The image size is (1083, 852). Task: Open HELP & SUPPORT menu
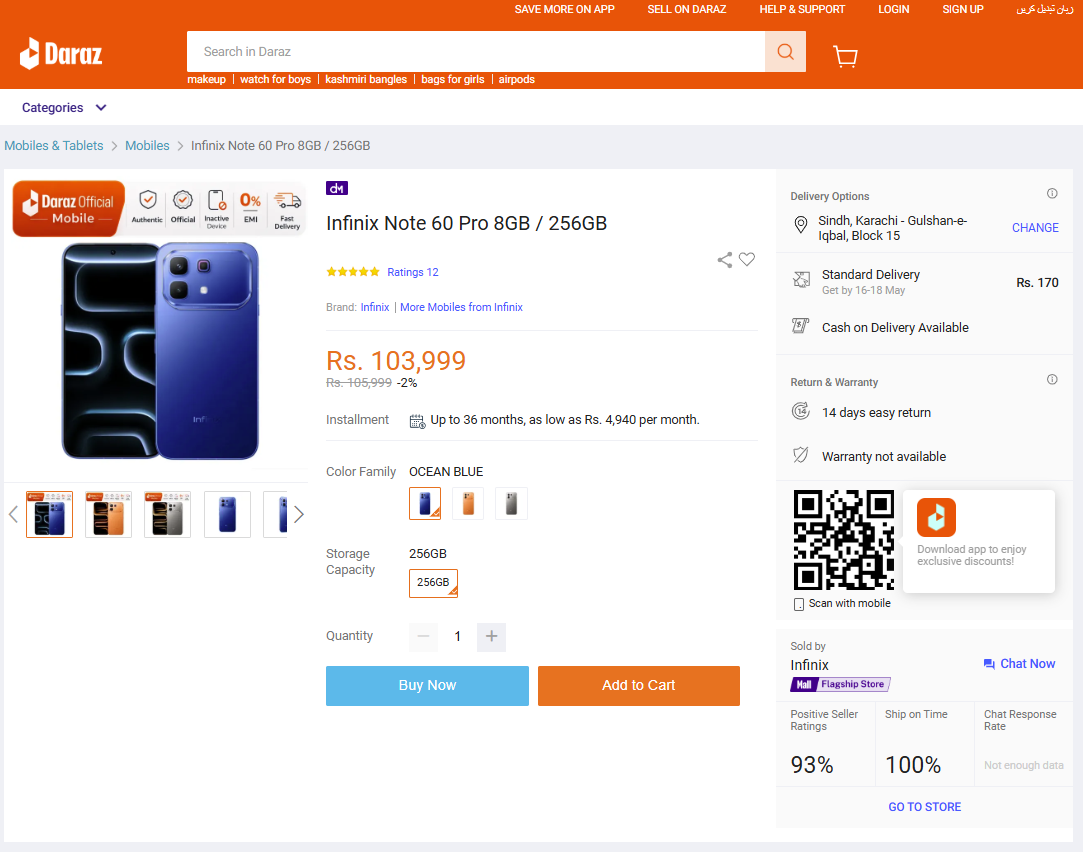802,10
